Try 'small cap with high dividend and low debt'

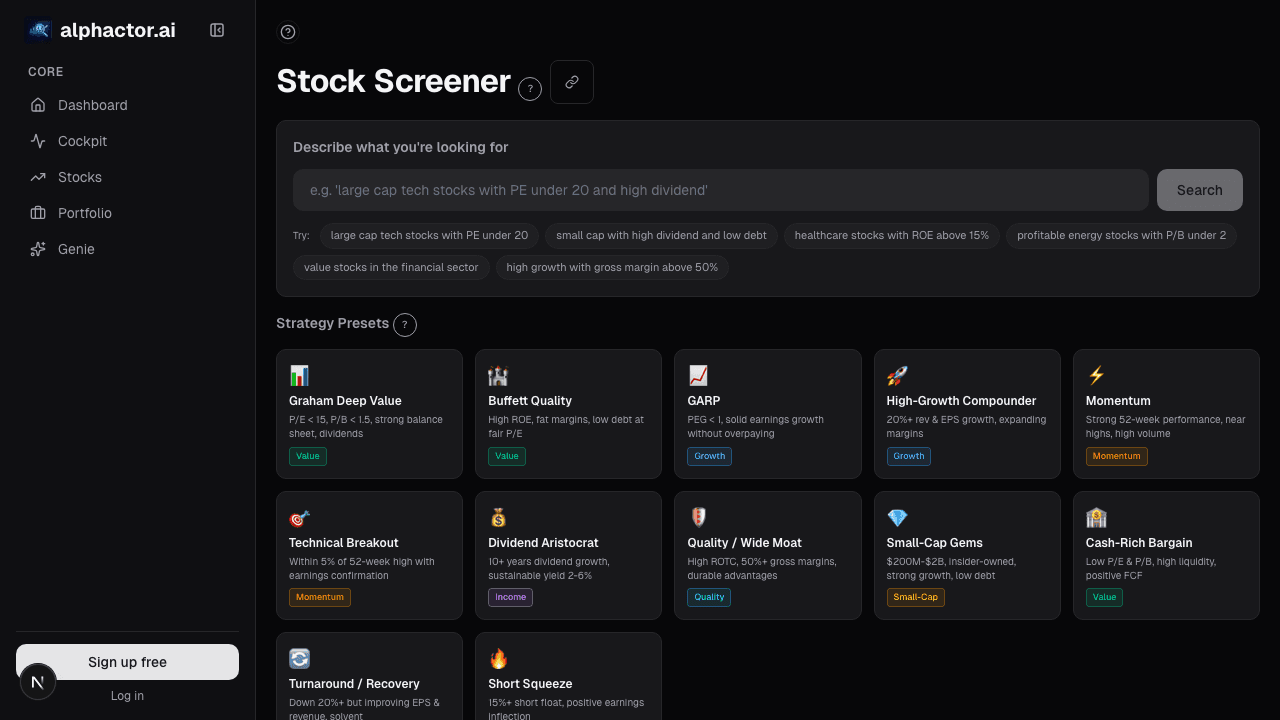(661, 235)
